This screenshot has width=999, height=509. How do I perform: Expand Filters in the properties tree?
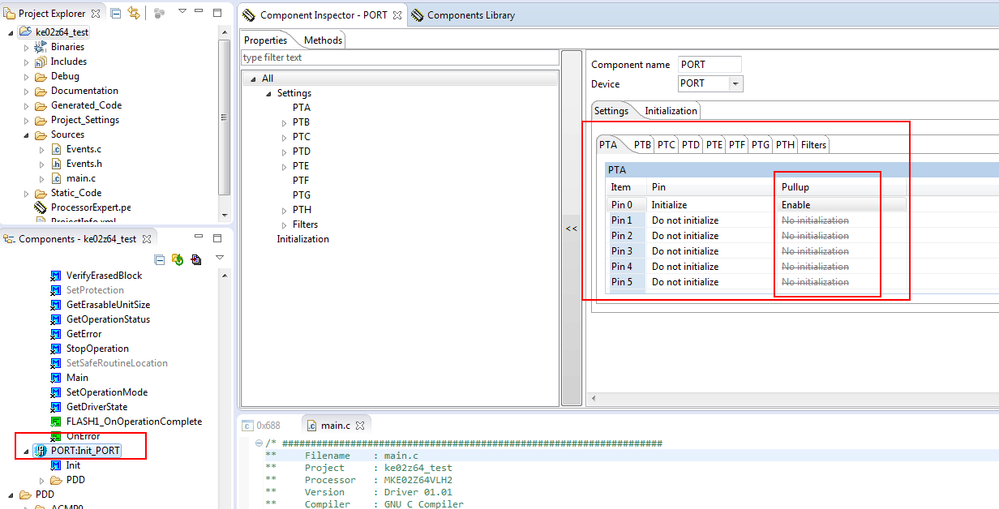(284, 225)
